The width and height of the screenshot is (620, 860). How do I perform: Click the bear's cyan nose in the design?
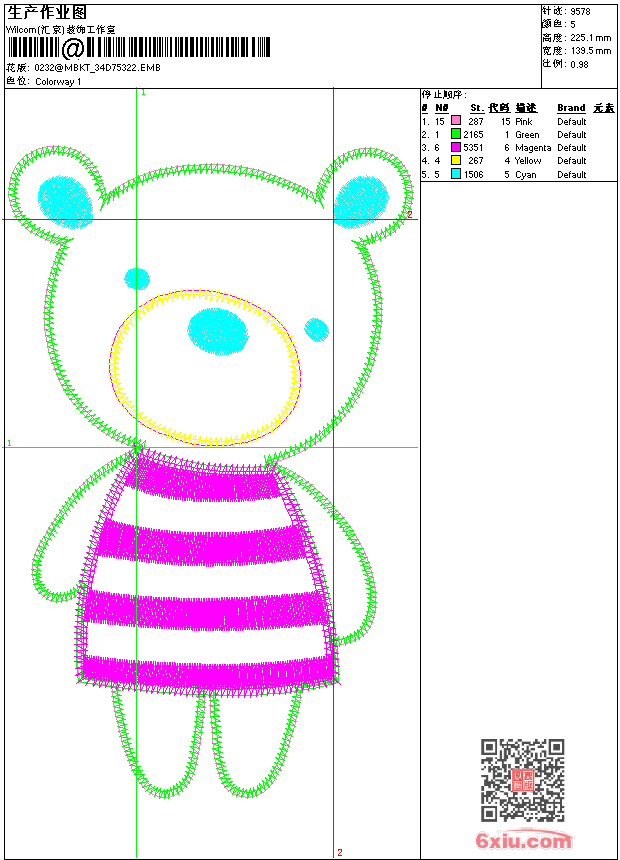(218, 331)
